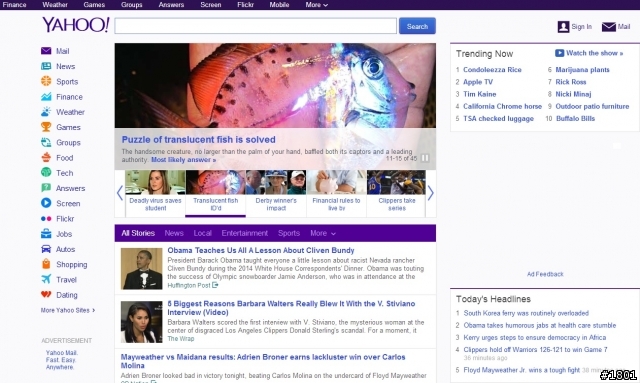Click the News newspaper icon in sidebar
The image size is (640, 383).
46,66
